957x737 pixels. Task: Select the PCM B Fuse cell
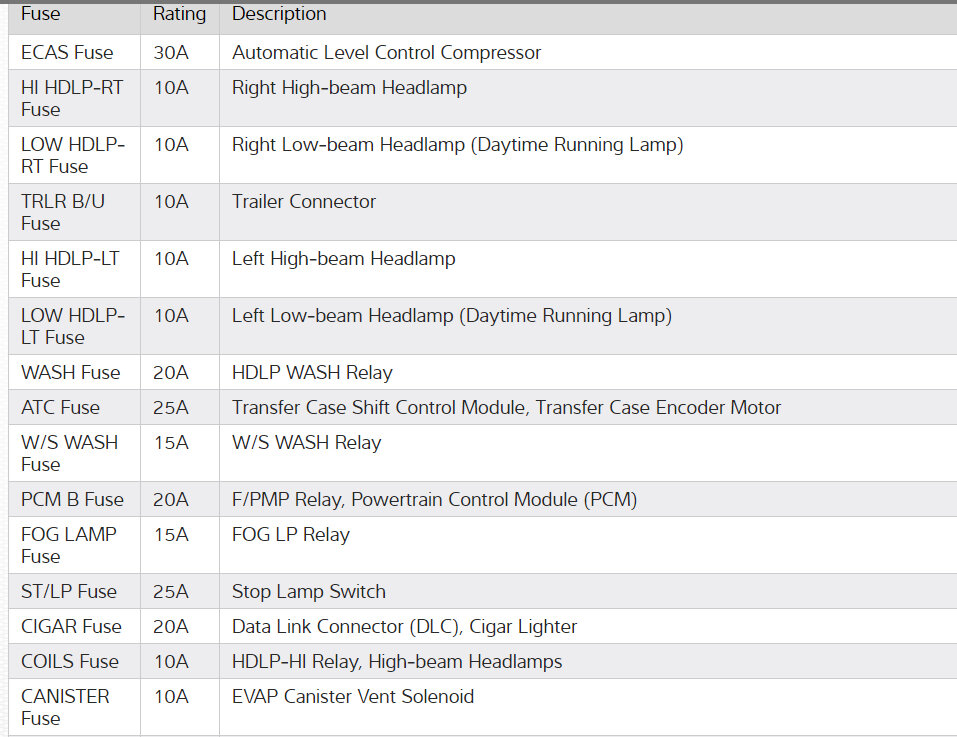[x=72, y=499]
